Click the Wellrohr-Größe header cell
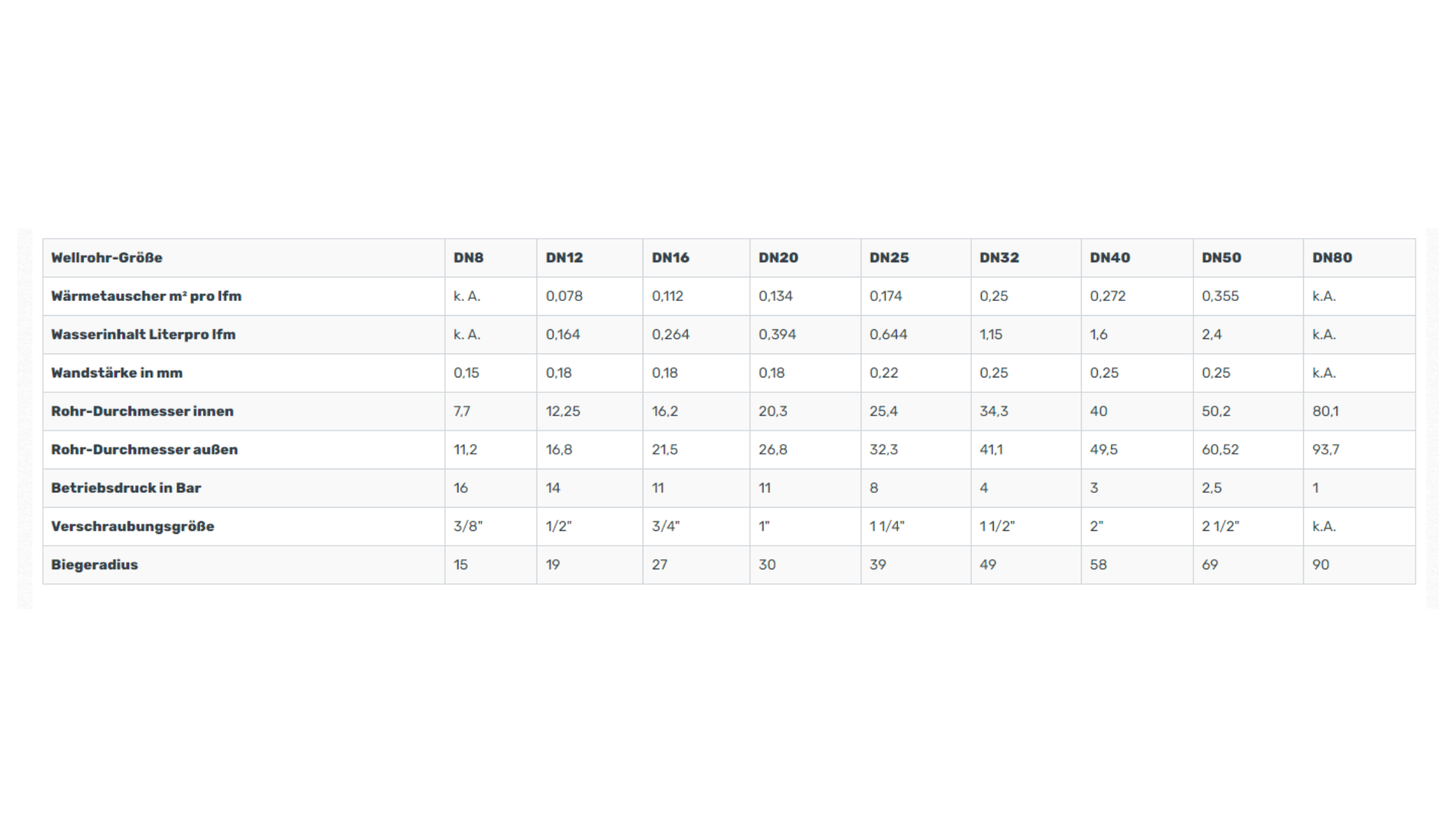The width and height of the screenshot is (1456, 837). click(107, 258)
